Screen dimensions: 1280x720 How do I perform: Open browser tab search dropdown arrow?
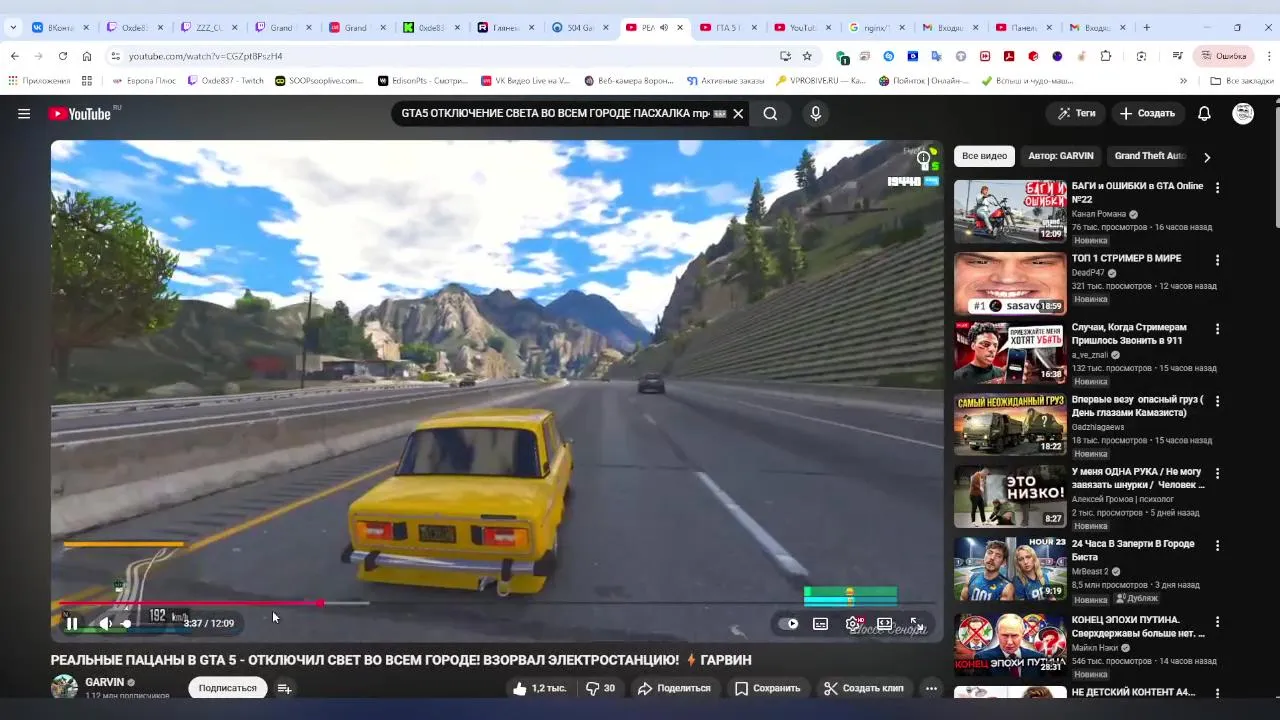pos(13,28)
